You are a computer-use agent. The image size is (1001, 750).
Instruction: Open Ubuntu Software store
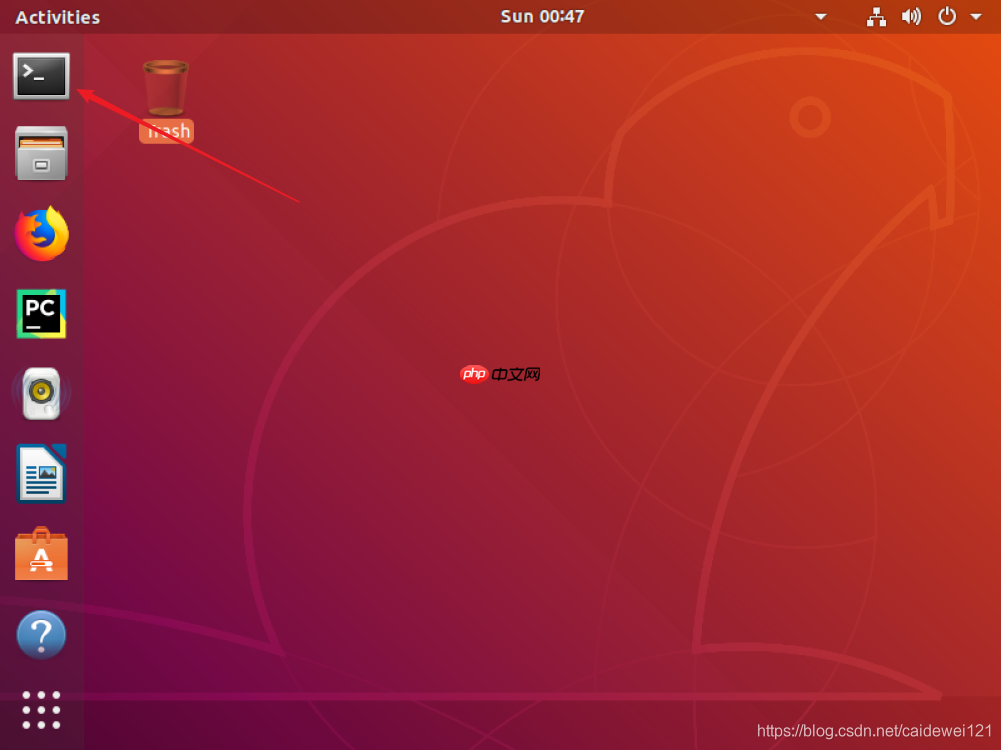[41, 553]
